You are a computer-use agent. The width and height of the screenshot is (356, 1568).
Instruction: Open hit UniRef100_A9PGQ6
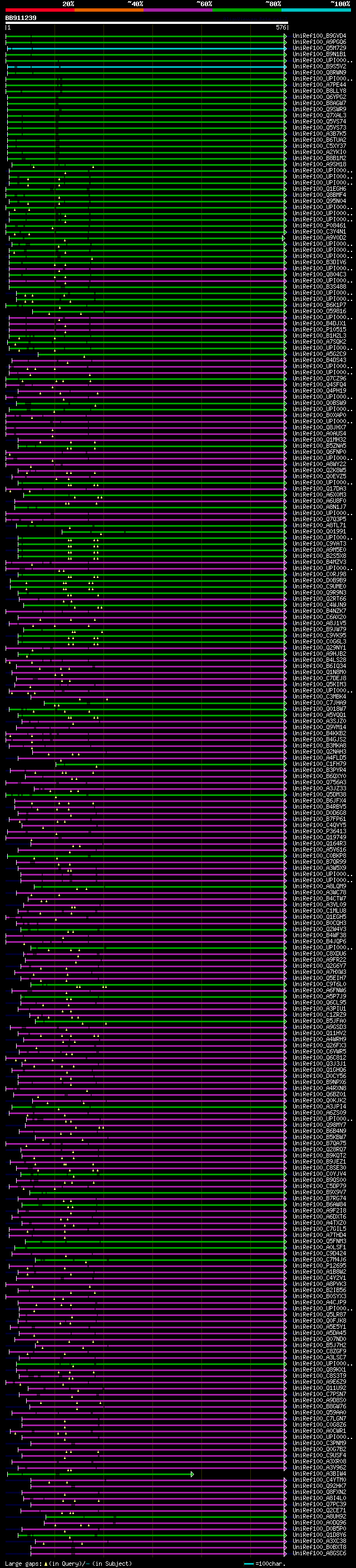(x=319, y=42)
